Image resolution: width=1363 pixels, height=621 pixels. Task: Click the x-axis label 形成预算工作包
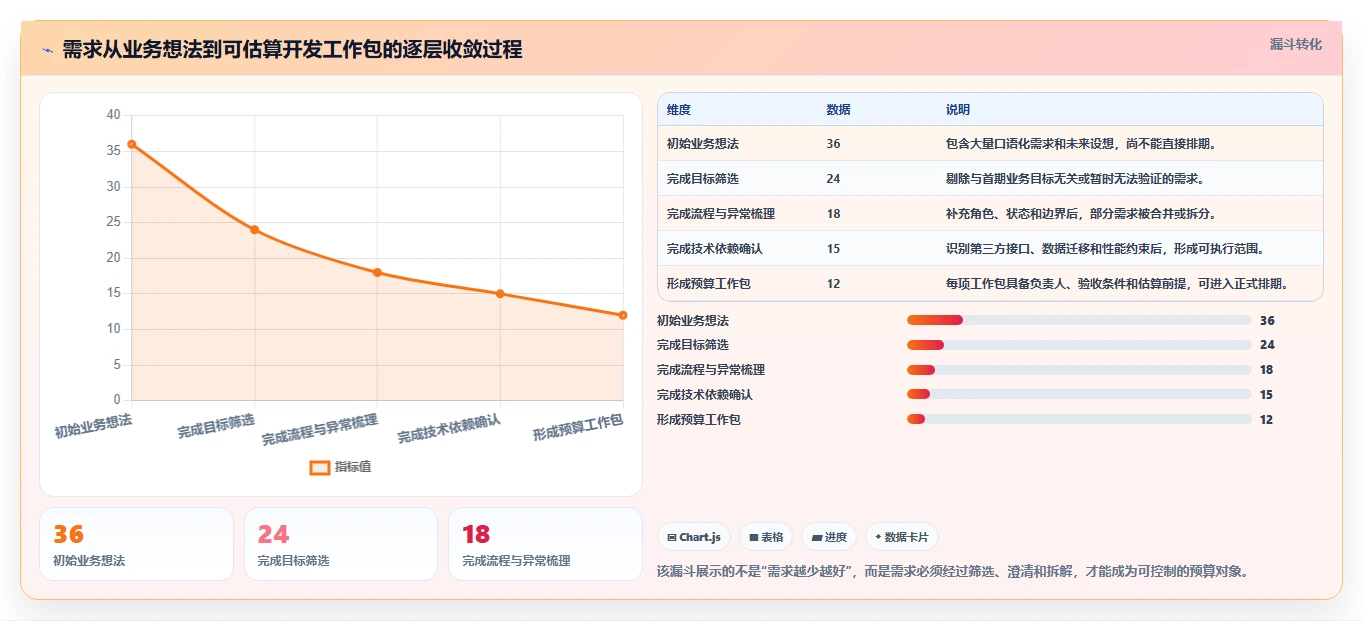point(578,428)
